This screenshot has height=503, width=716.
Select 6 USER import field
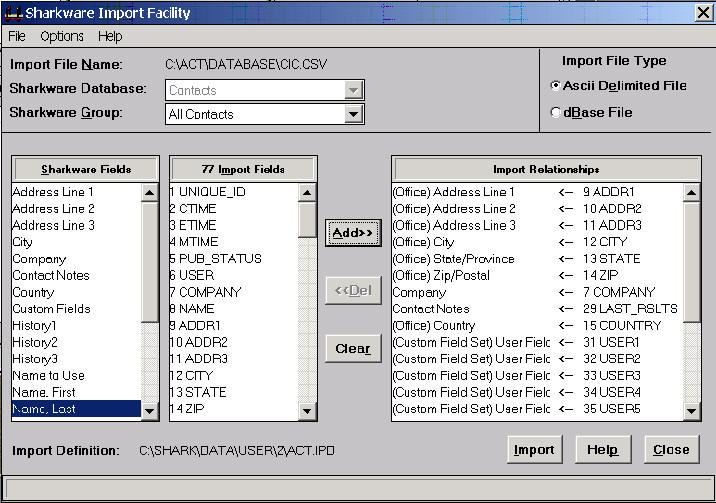[234, 275]
